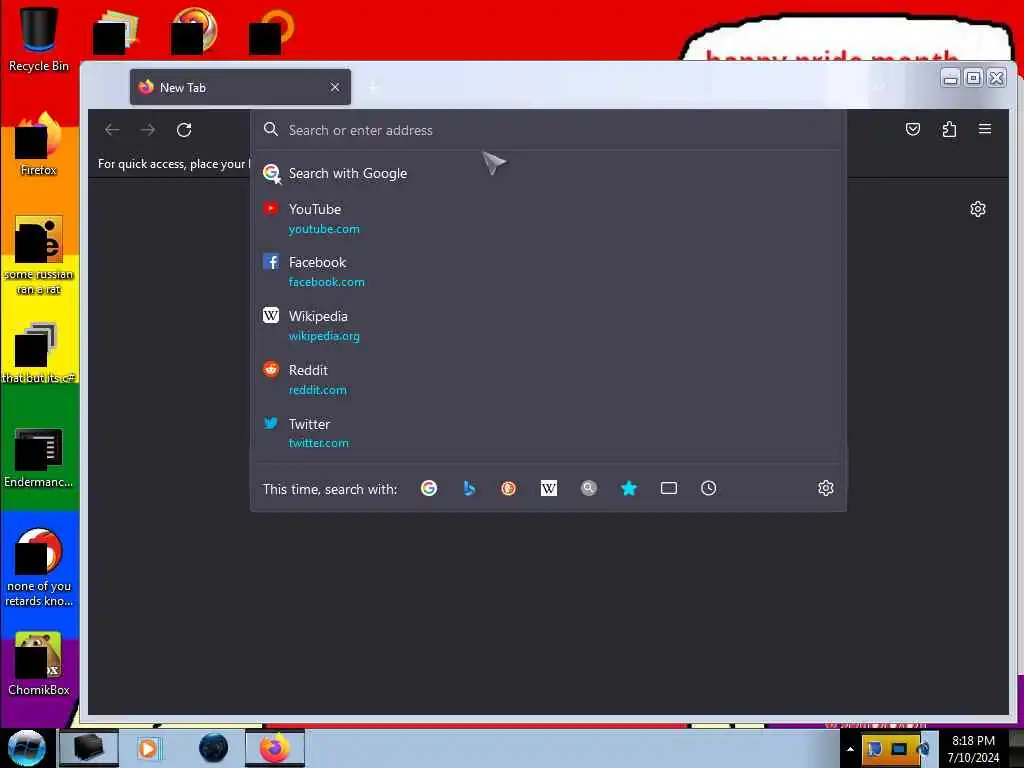1024x768 pixels.
Task: Click the reddit.com link text
Action: coord(317,390)
